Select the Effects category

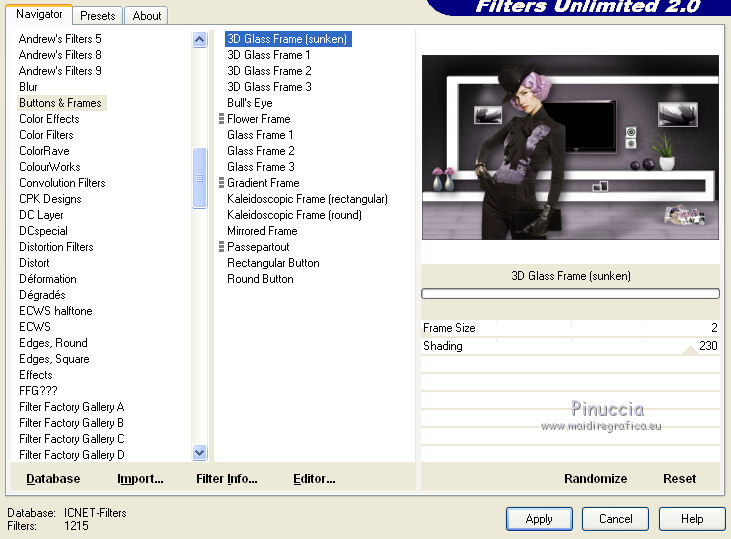[35, 375]
